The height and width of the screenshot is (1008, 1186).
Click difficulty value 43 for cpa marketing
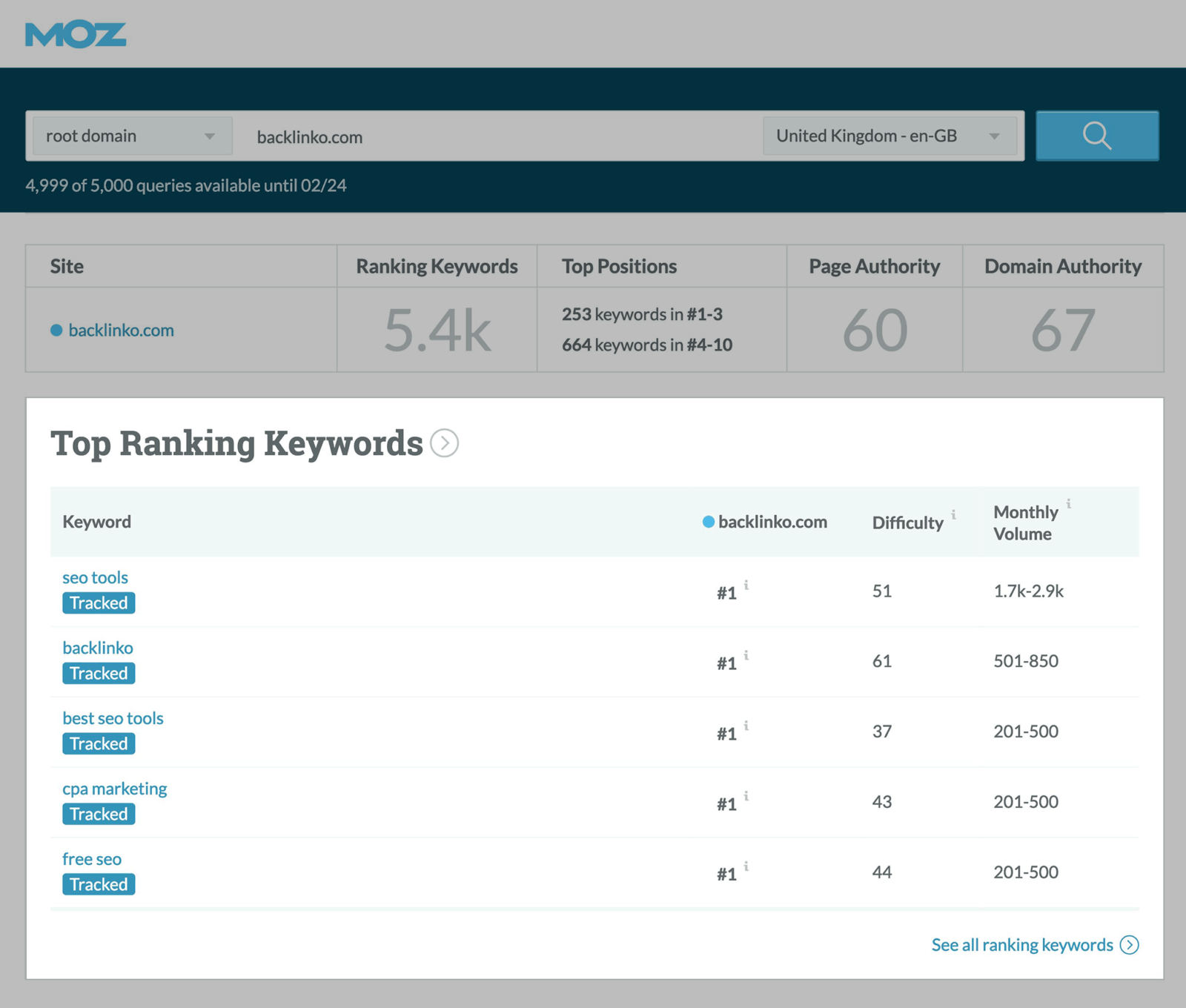[x=882, y=802]
